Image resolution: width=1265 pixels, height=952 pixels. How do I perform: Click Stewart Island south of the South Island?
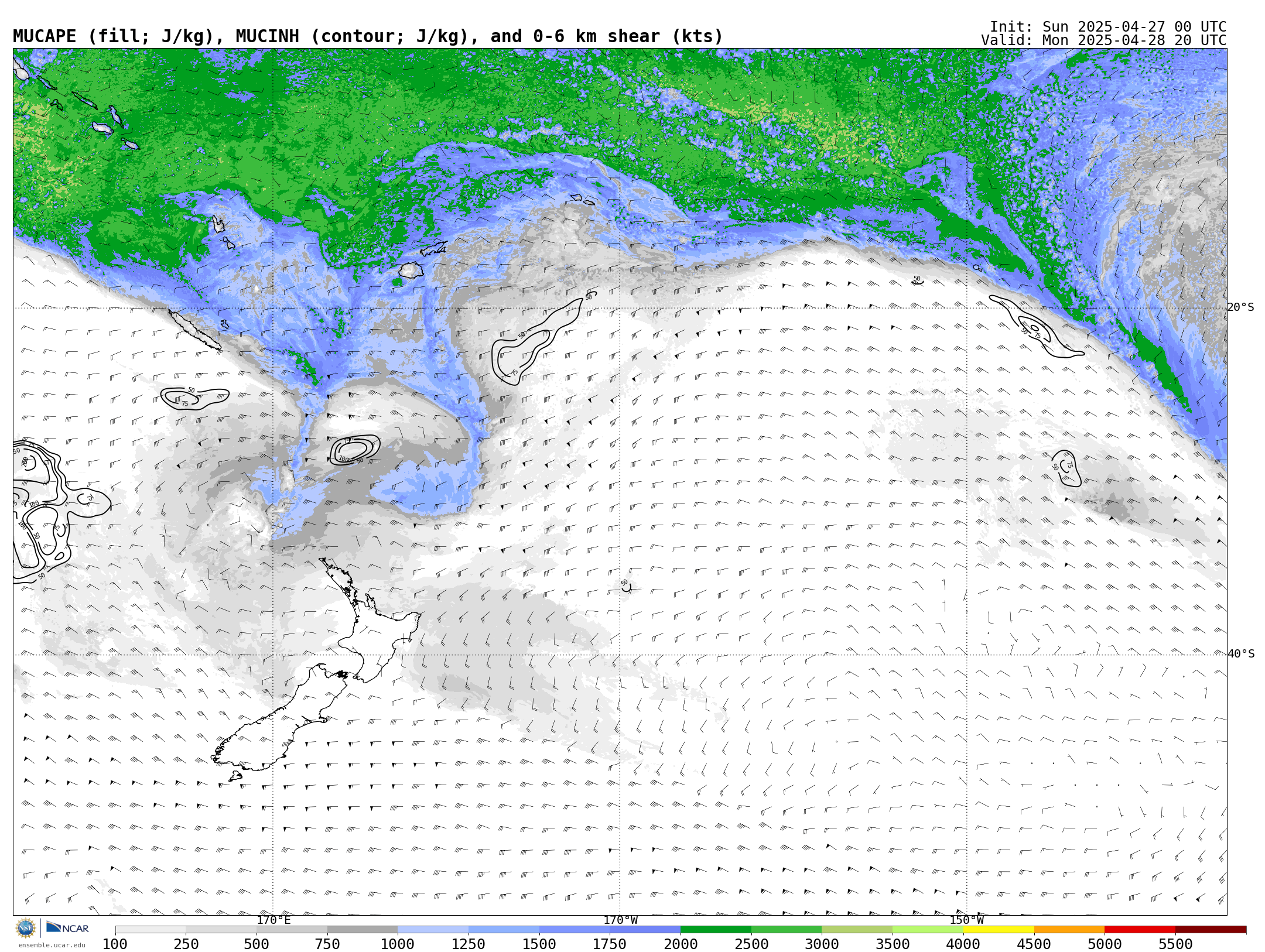point(235,776)
